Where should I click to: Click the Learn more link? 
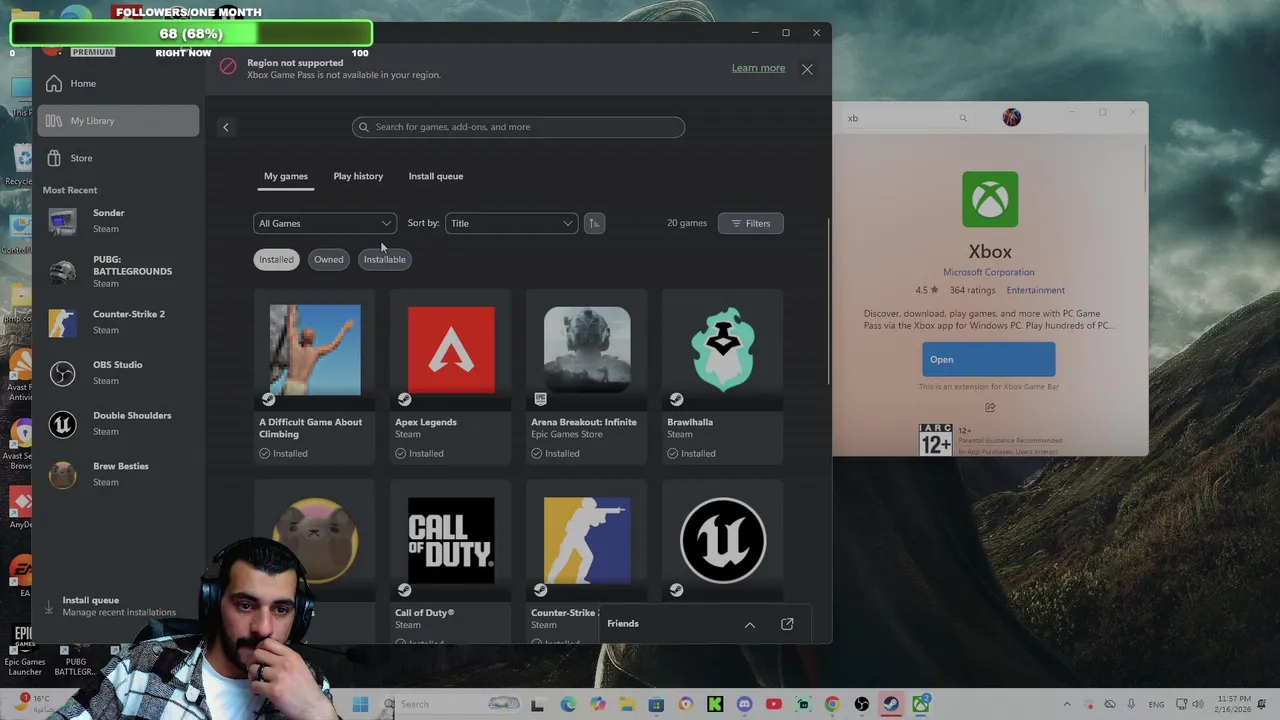(x=758, y=68)
